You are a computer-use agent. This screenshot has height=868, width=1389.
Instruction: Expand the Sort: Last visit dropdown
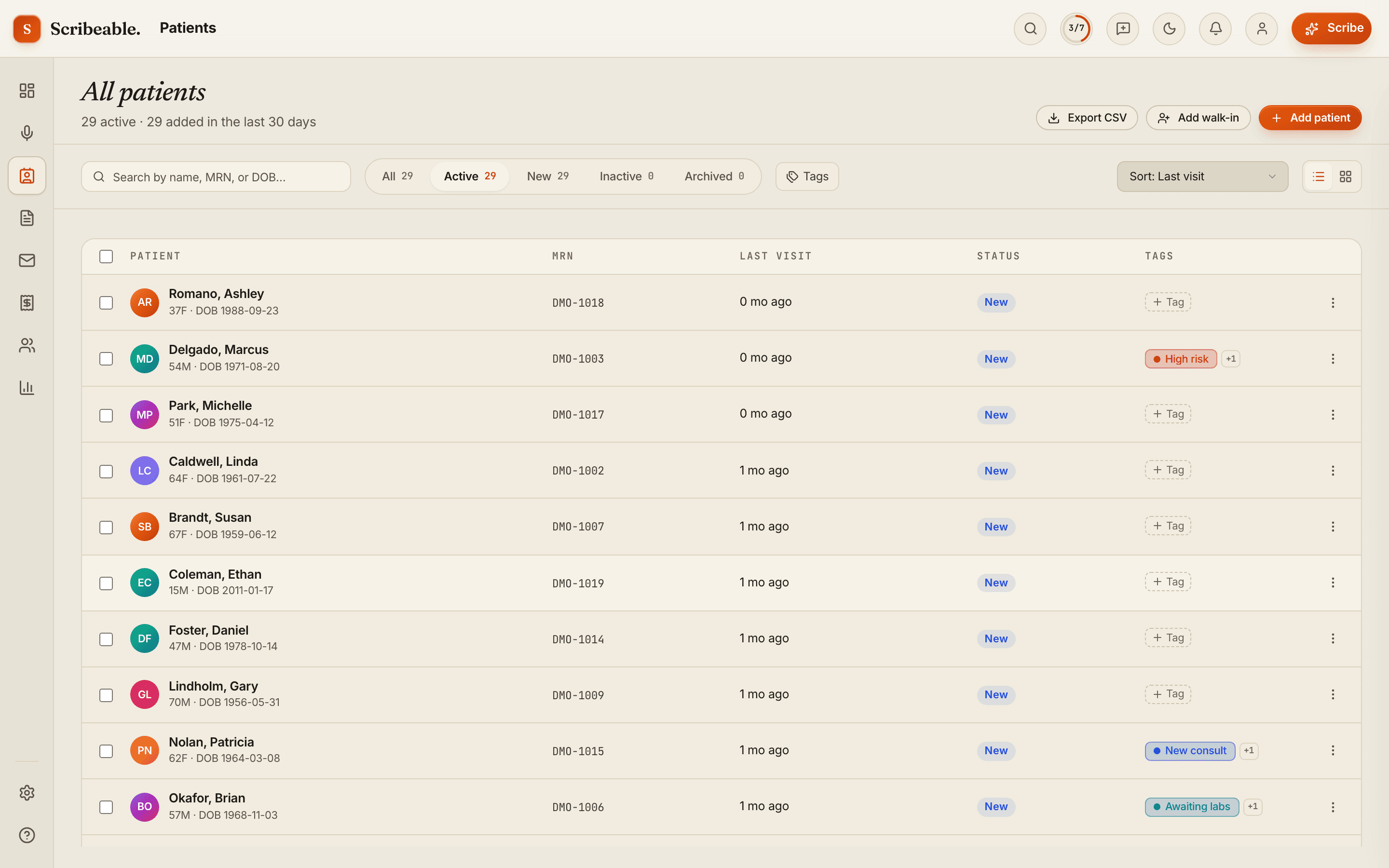coord(1202,176)
